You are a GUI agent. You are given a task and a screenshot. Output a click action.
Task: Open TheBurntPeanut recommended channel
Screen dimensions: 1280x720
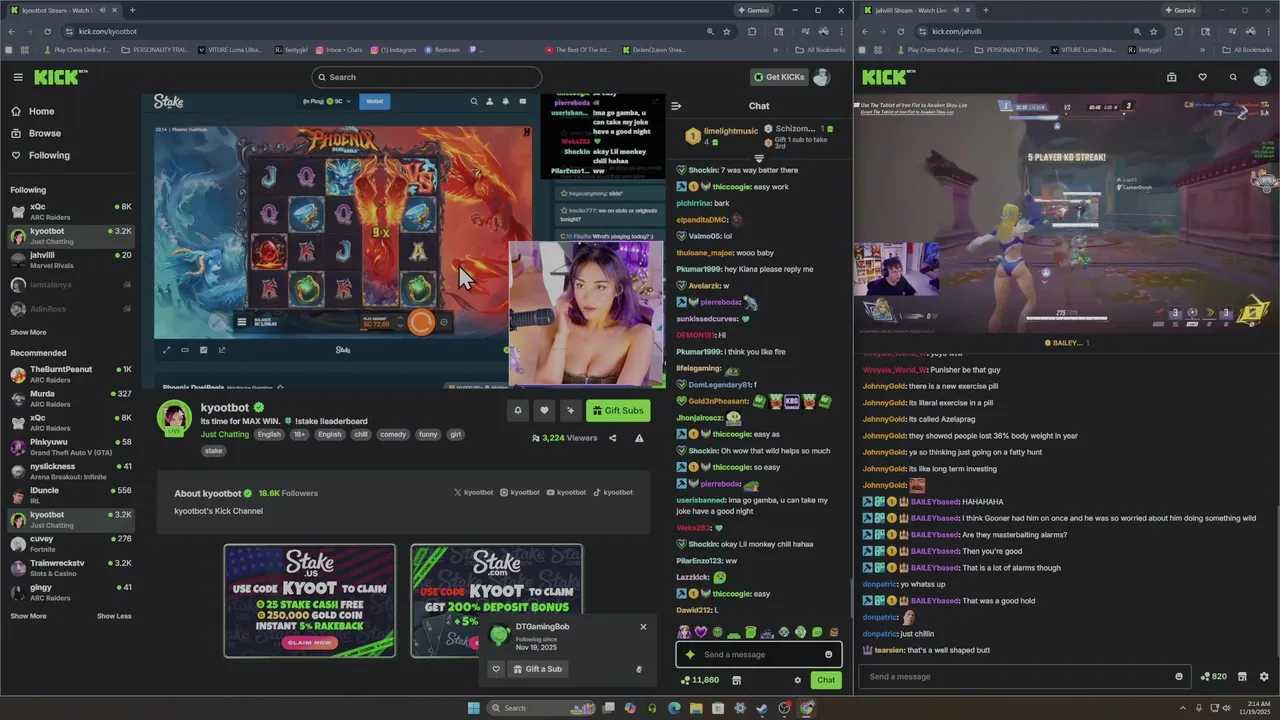tap(70, 373)
